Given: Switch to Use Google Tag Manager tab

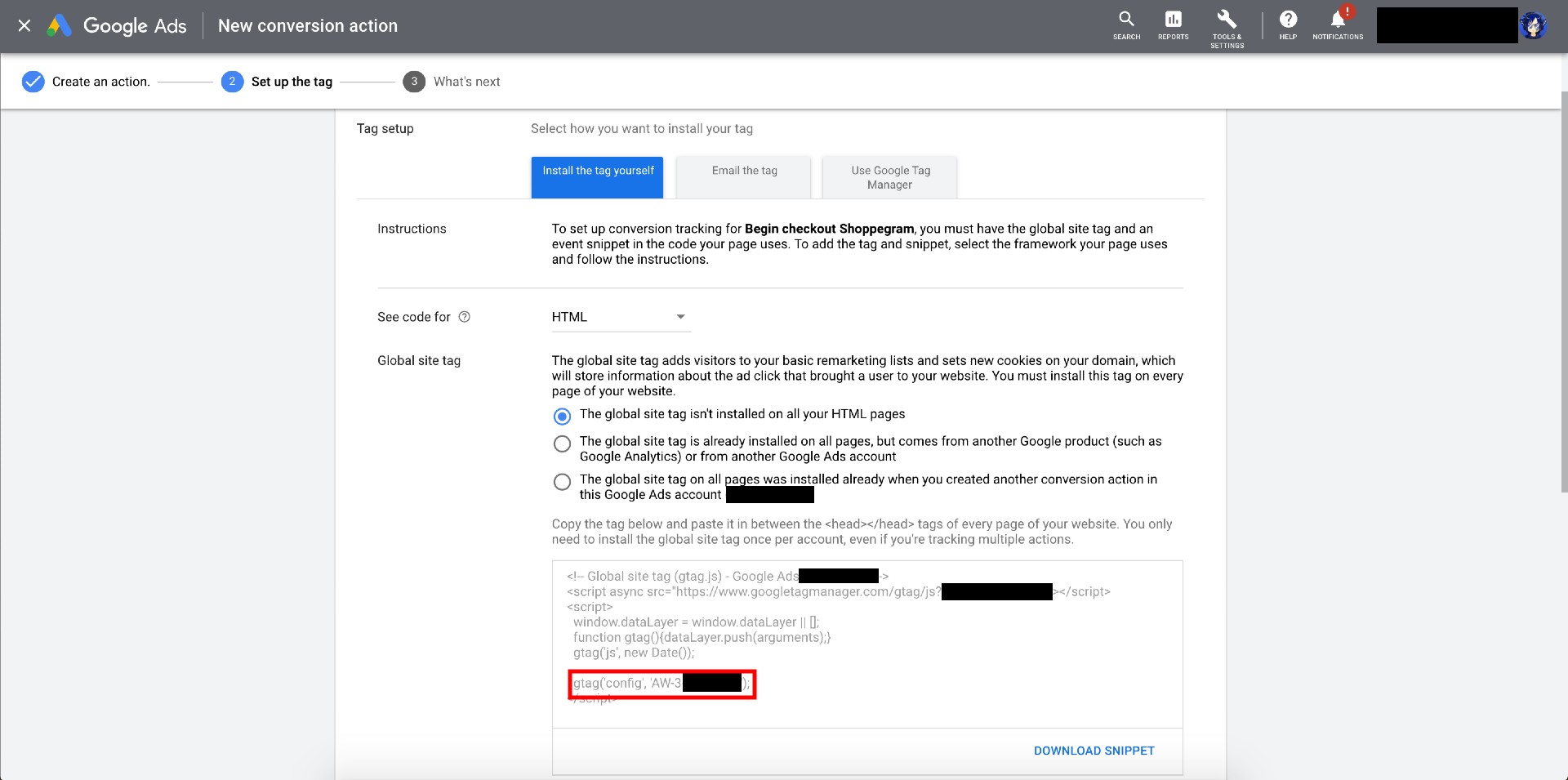Looking at the screenshot, I should (889, 177).
